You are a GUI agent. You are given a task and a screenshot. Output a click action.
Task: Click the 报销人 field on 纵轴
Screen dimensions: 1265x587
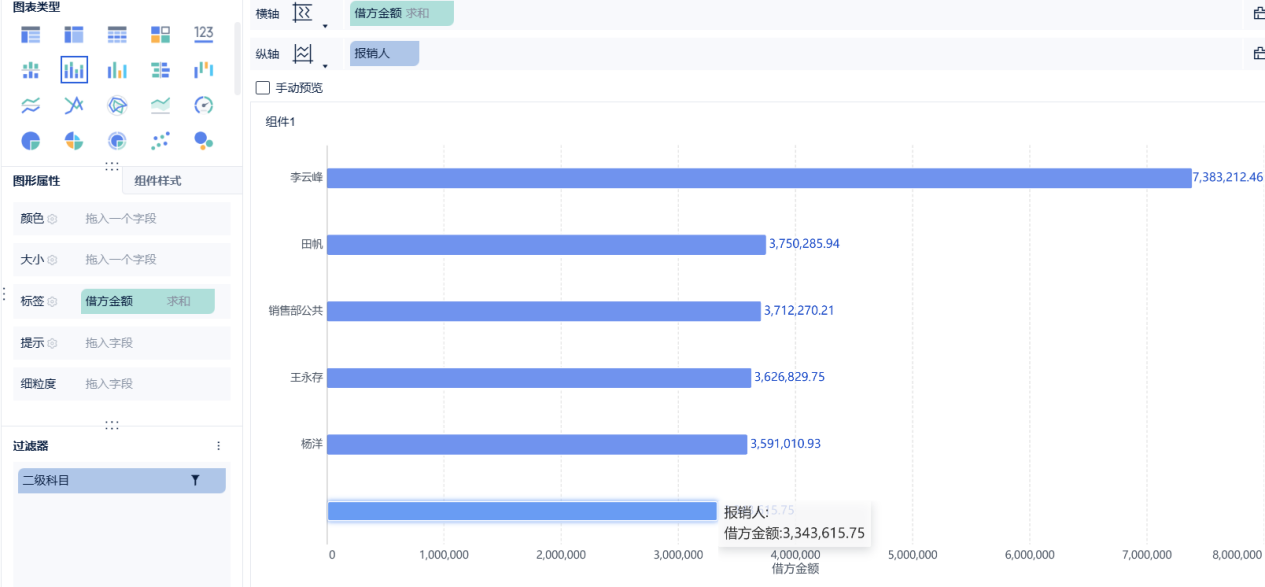tap(384, 54)
